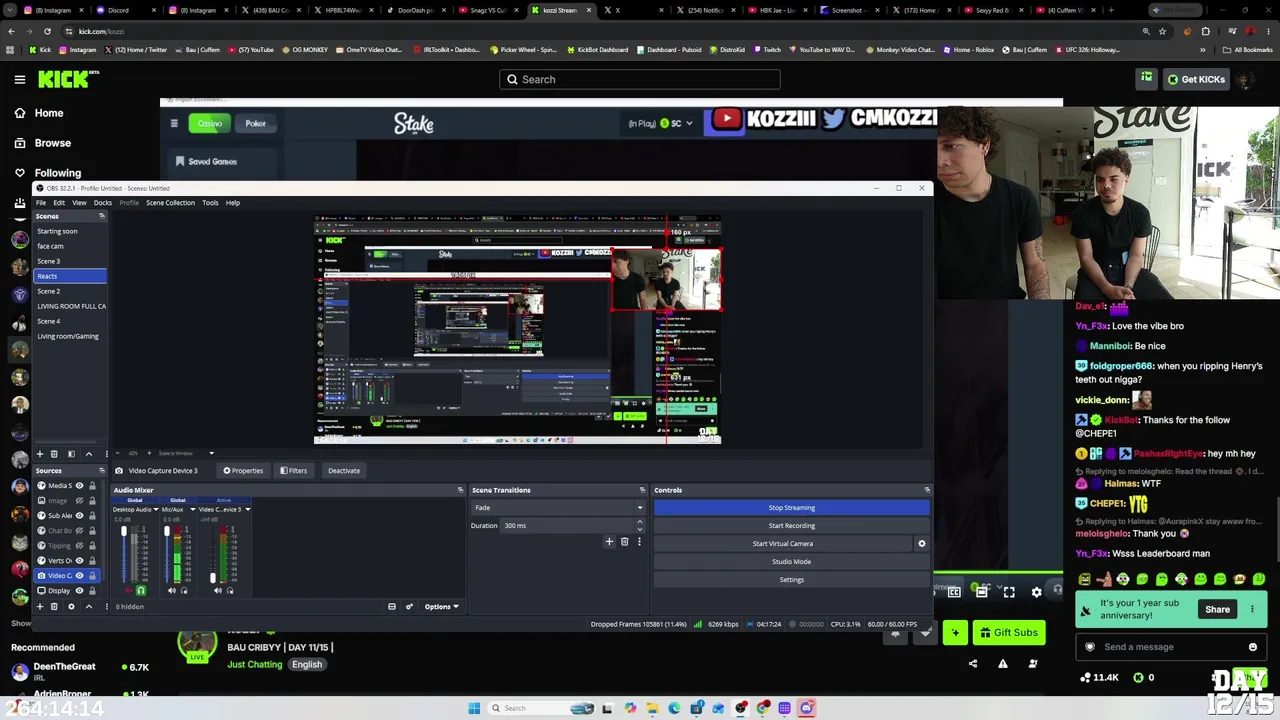Screen dimensions: 1280x720
Task: Hide the Display source
Action: point(79,591)
